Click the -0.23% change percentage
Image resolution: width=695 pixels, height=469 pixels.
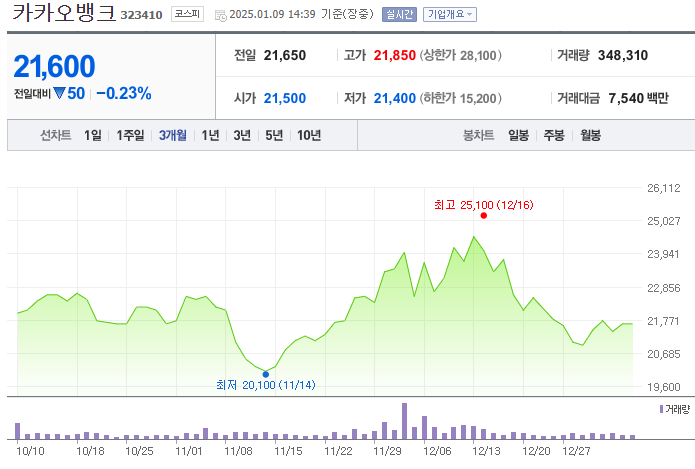coord(124,93)
